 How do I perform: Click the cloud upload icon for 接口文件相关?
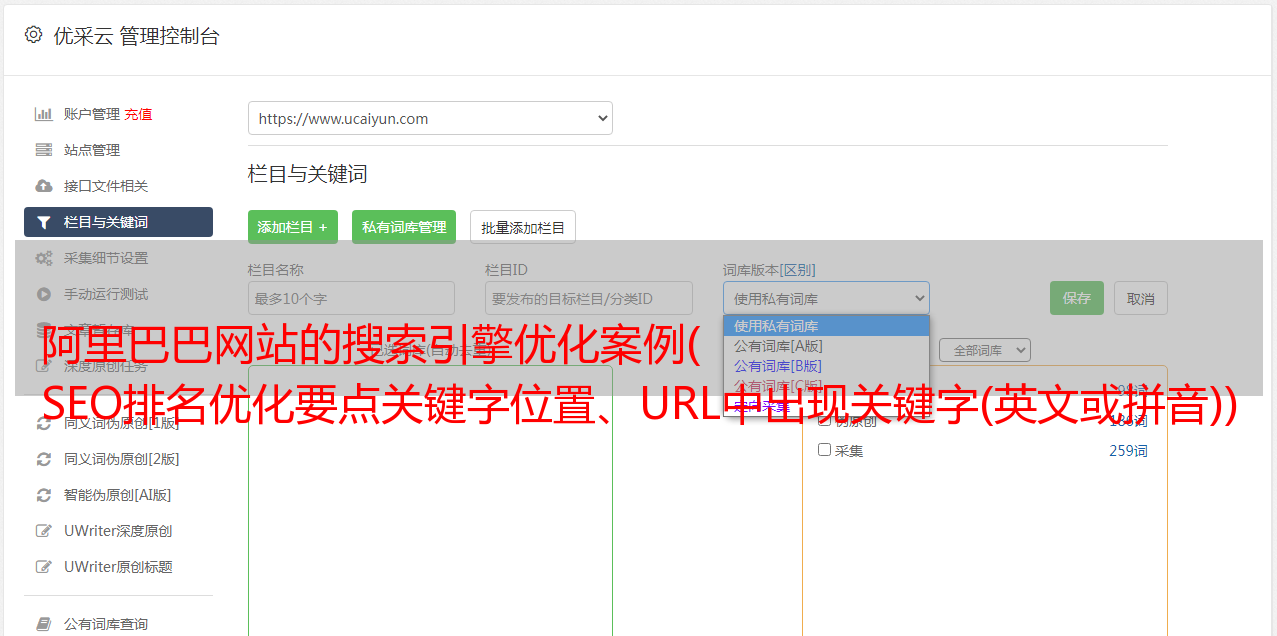[x=44, y=186]
